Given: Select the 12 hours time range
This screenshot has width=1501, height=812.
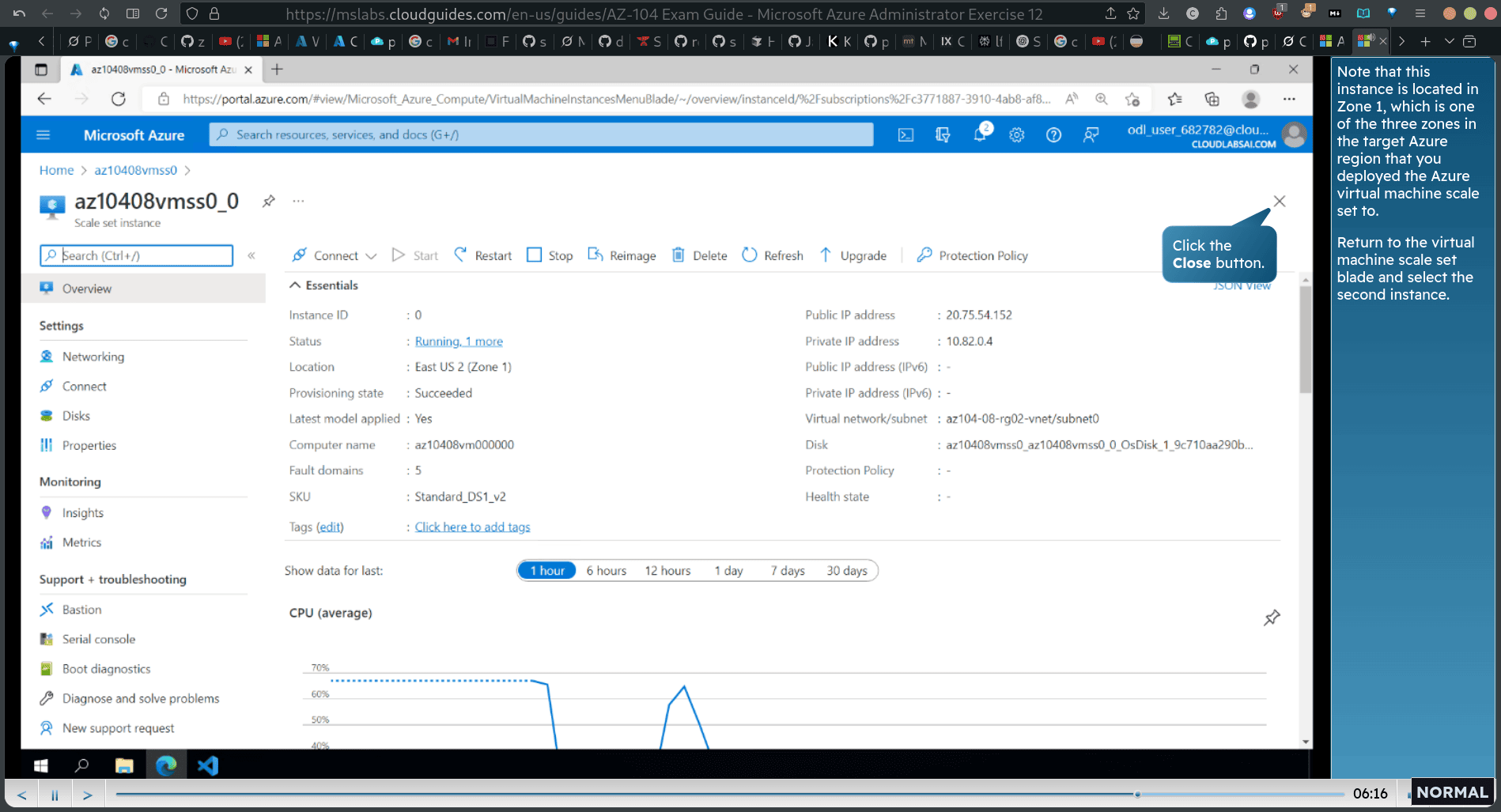Looking at the screenshot, I should (667, 571).
